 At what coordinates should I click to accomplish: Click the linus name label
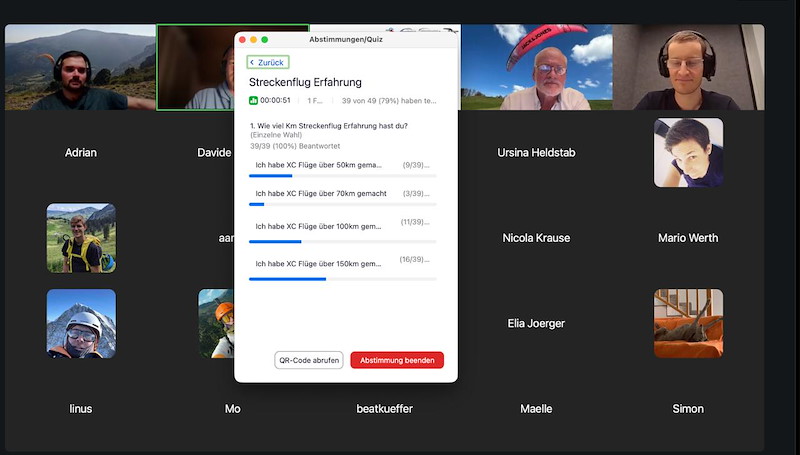81,409
